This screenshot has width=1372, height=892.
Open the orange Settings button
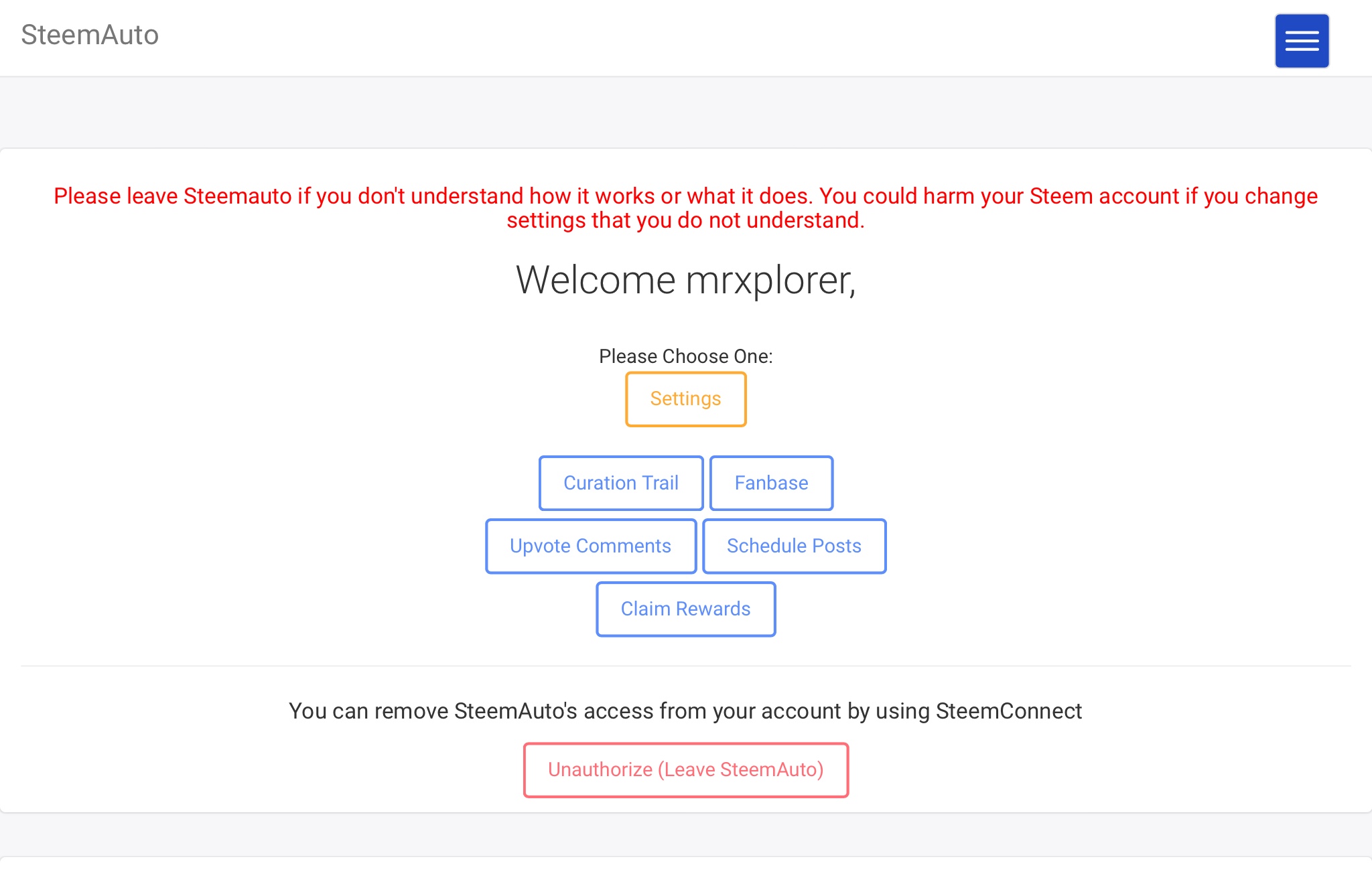(x=685, y=399)
